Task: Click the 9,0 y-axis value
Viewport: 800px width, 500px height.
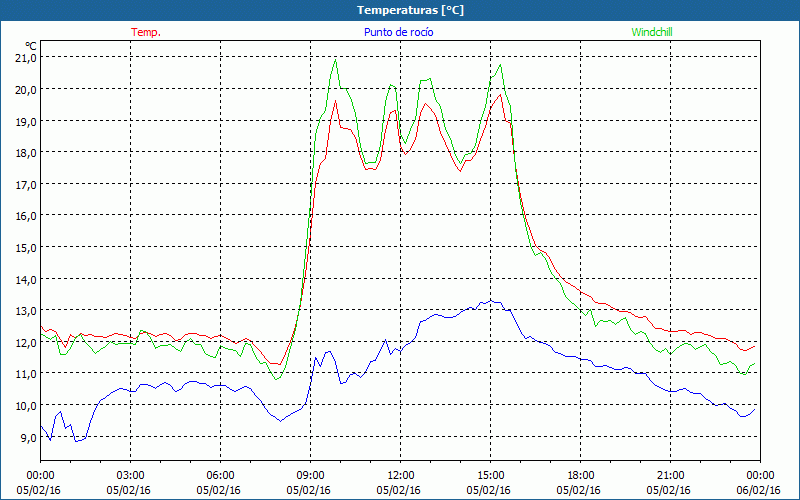Action: pyautogui.click(x=28, y=438)
